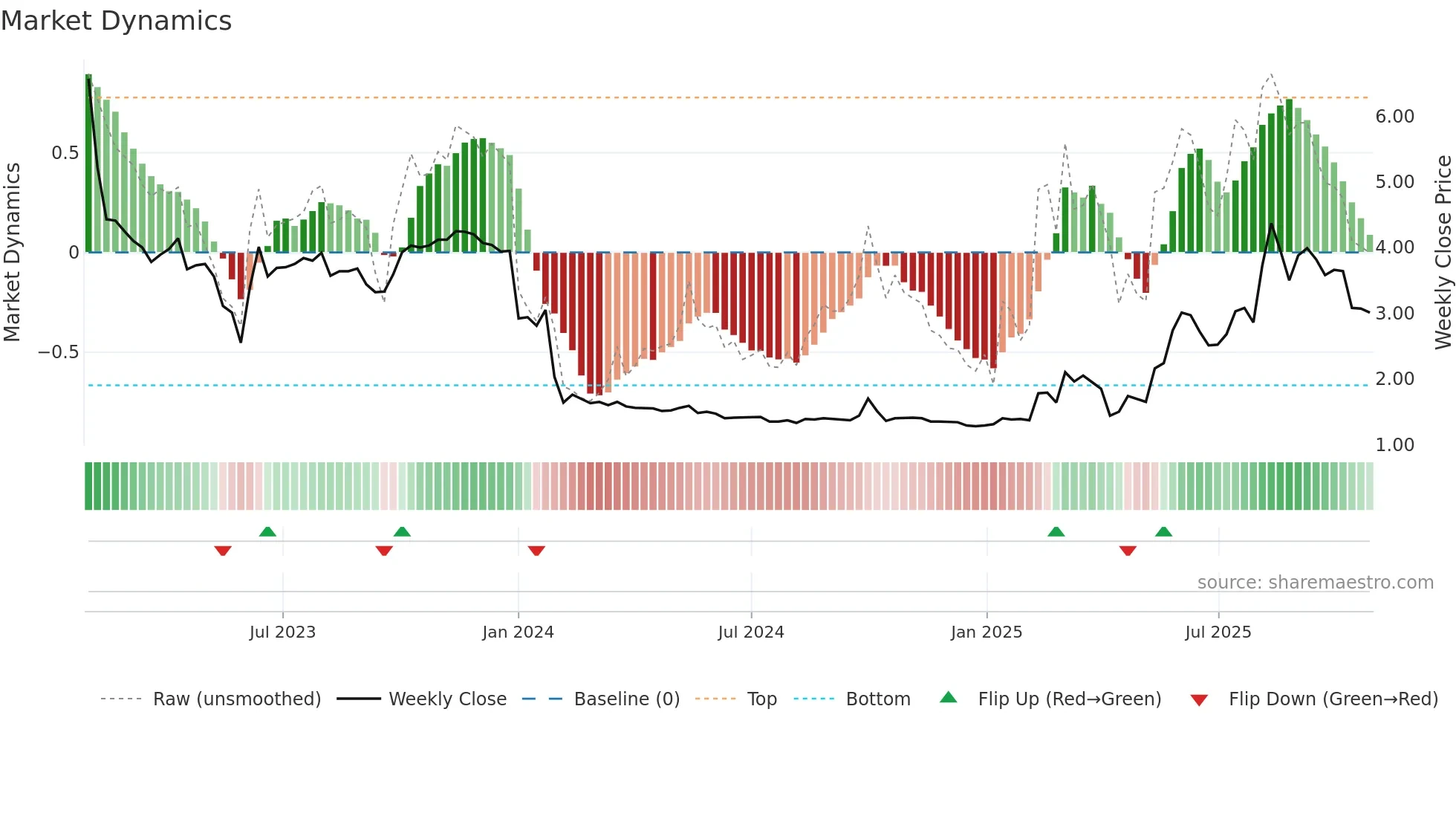1456x819 pixels.
Task: Click the Jul 2023 axis label
Action: 282,632
